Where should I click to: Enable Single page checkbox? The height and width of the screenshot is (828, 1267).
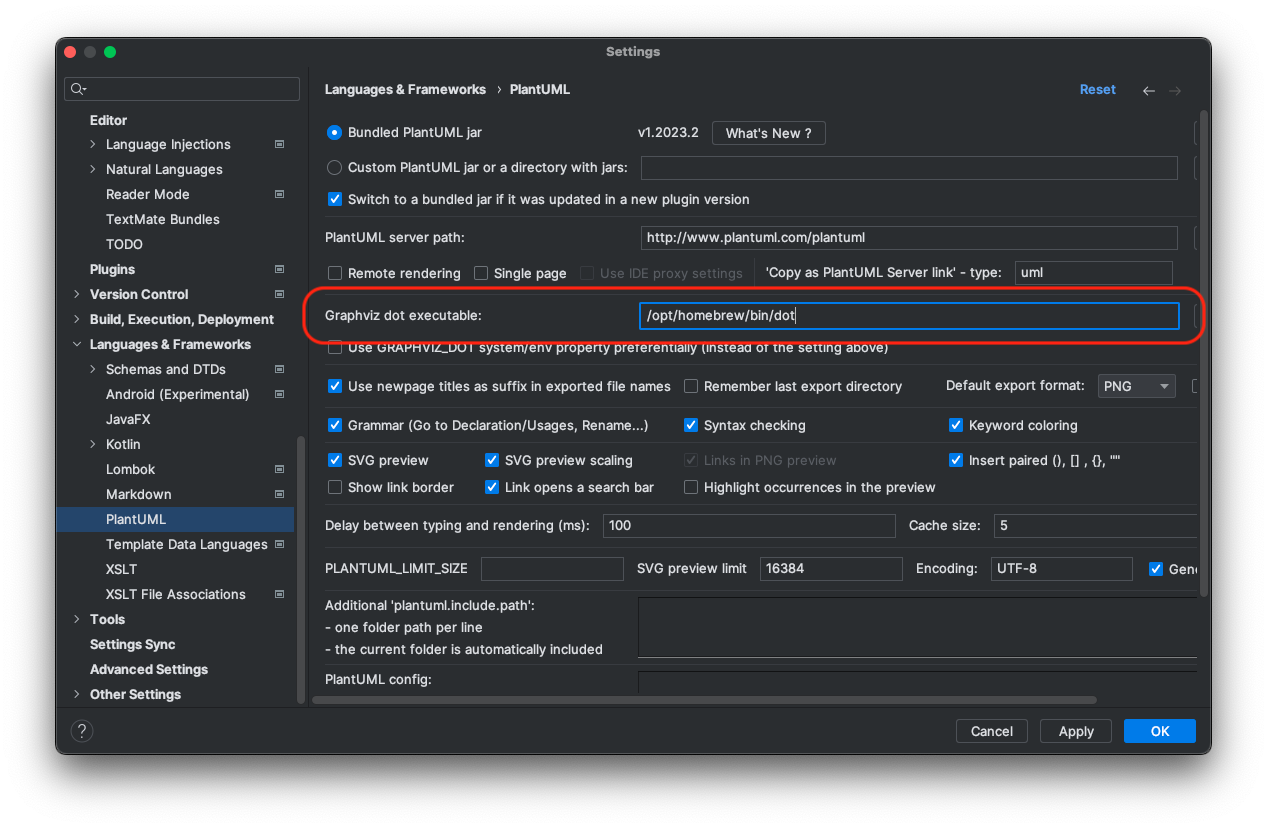click(x=481, y=273)
